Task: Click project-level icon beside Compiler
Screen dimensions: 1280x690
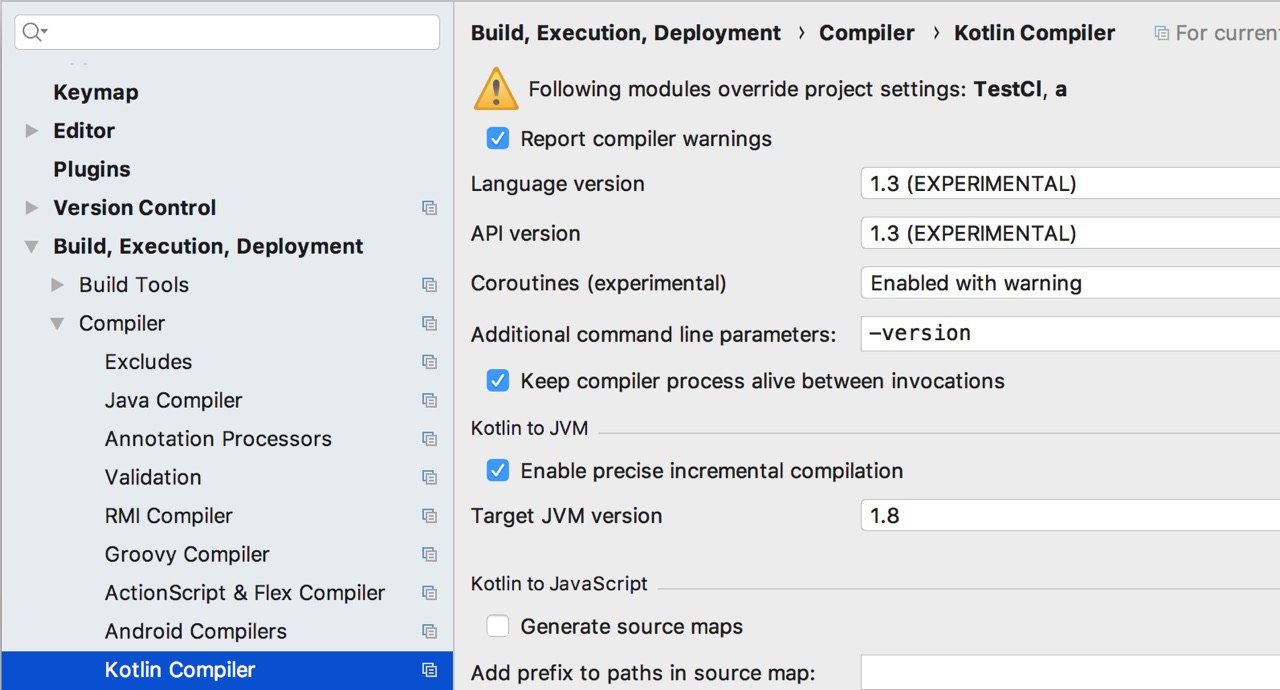Action: [x=429, y=324]
